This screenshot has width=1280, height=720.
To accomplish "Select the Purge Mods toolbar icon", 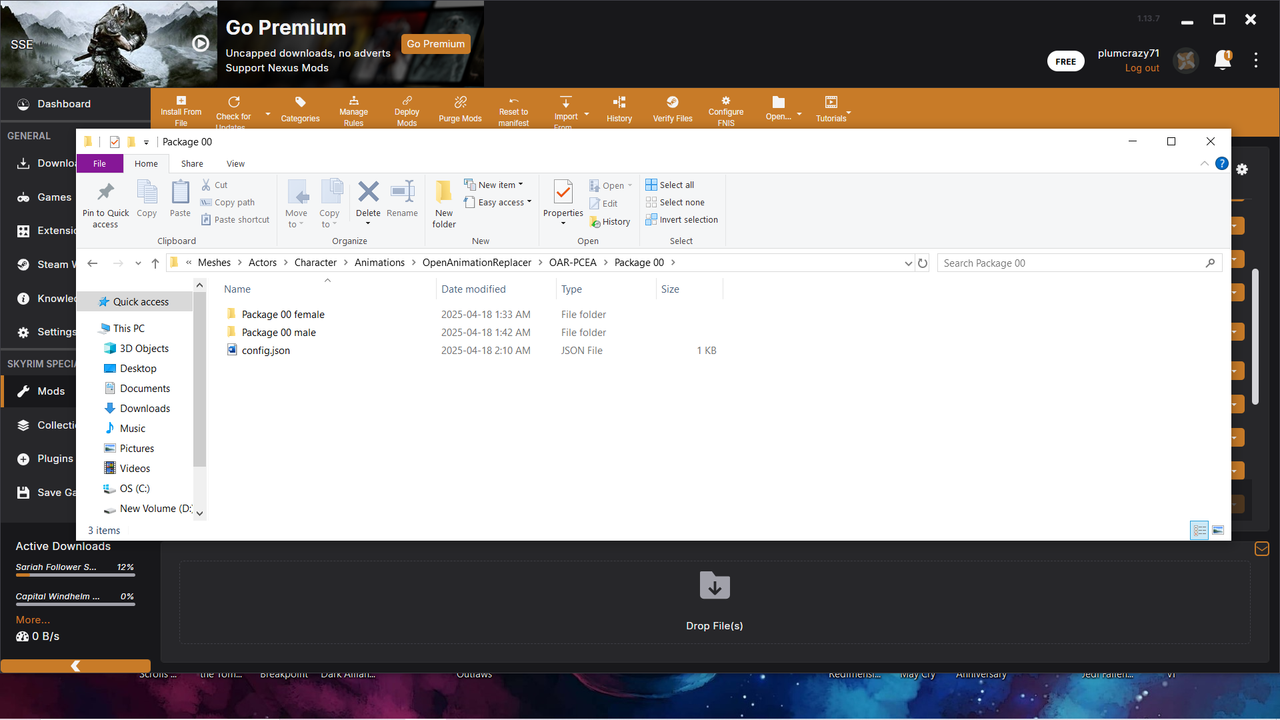I will pyautogui.click(x=460, y=105).
